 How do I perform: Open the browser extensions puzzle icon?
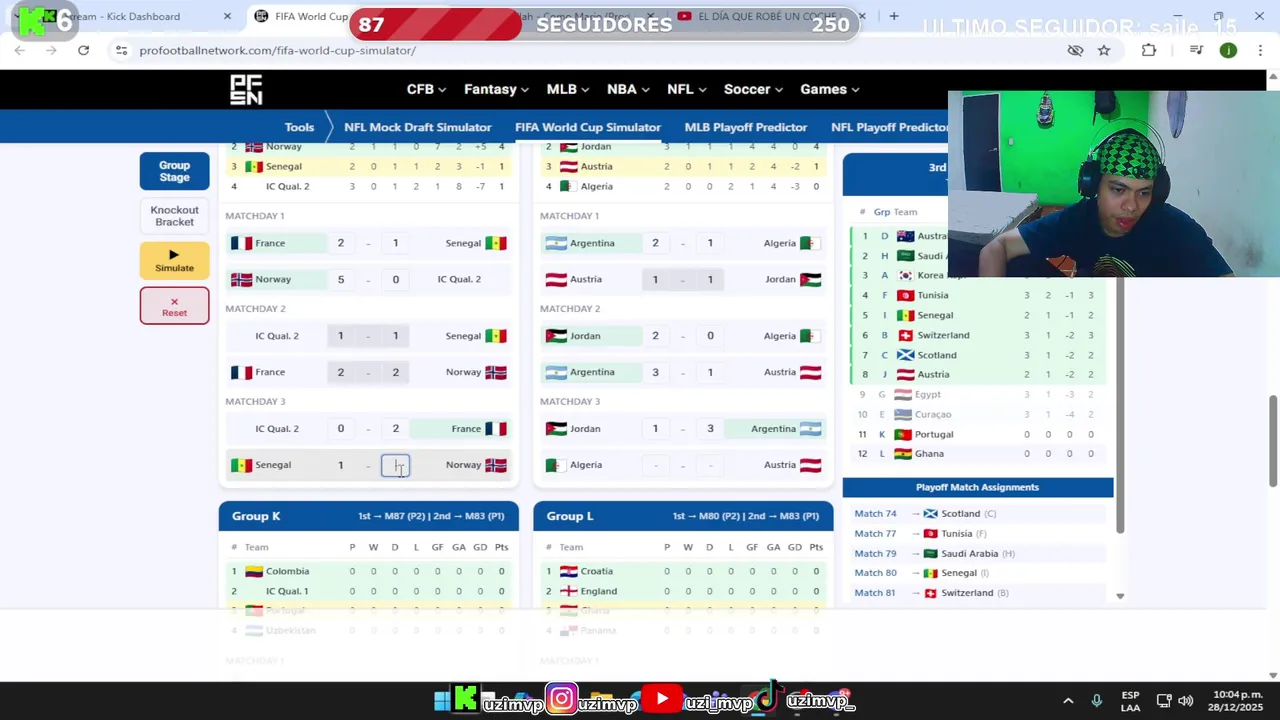pyautogui.click(x=1149, y=50)
